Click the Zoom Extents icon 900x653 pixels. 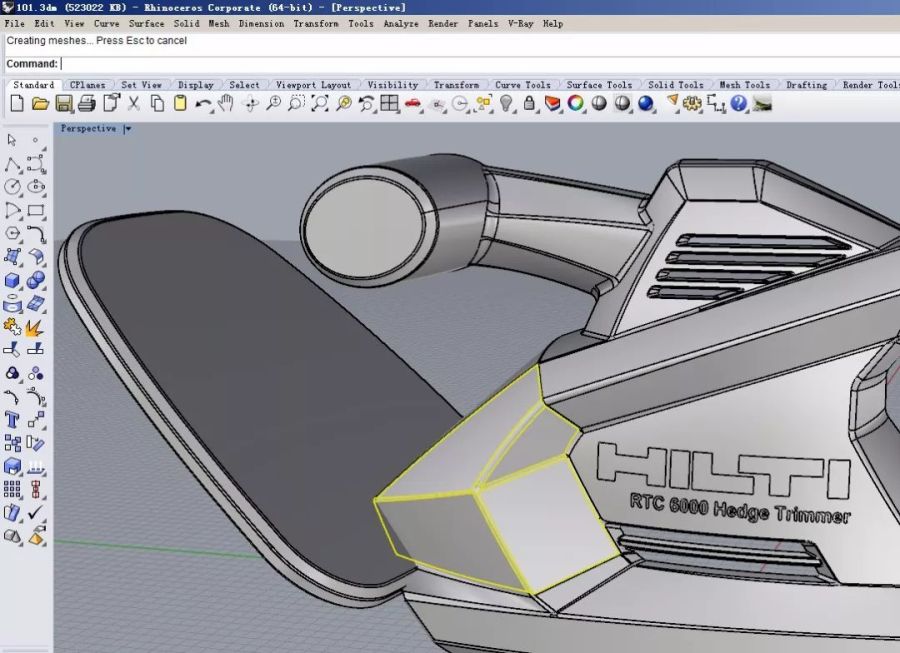(x=320, y=104)
